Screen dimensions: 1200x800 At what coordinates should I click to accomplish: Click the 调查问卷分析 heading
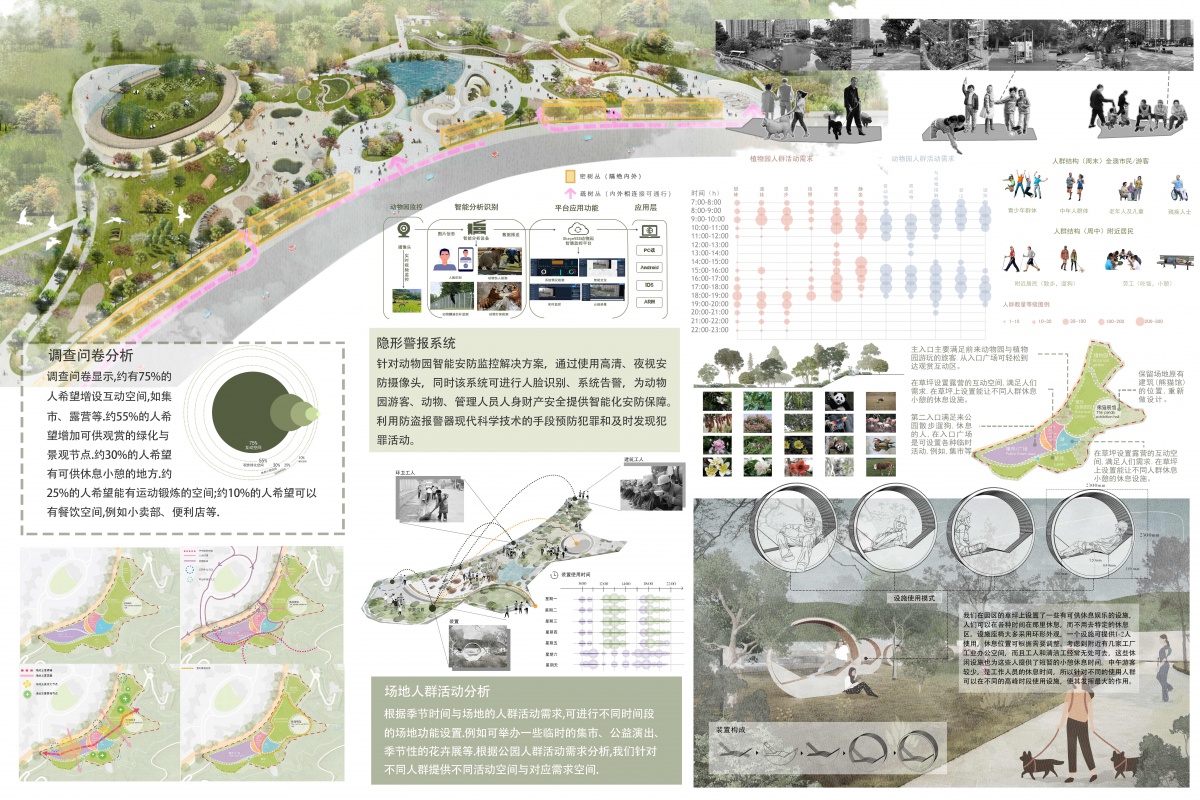pyautogui.click(x=91, y=355)
